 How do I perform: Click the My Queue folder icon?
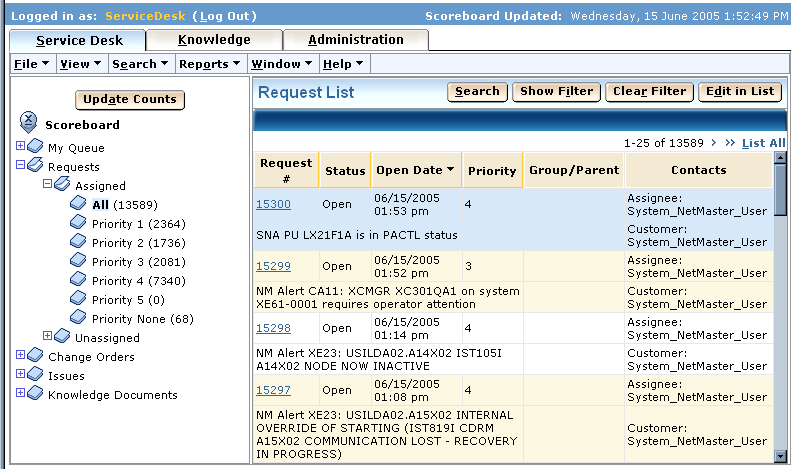36,147
